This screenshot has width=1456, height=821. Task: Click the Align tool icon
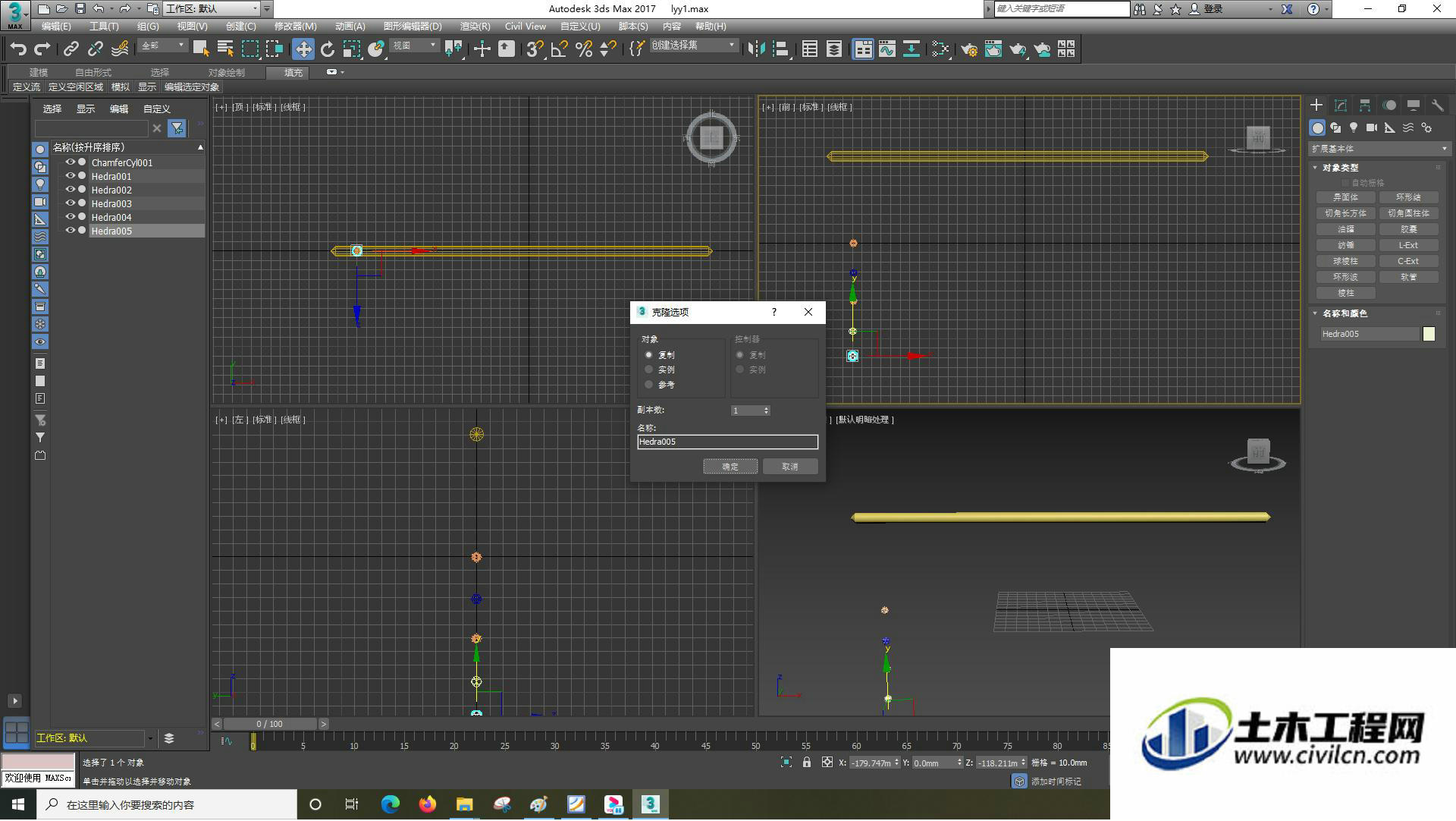[781, 49]
